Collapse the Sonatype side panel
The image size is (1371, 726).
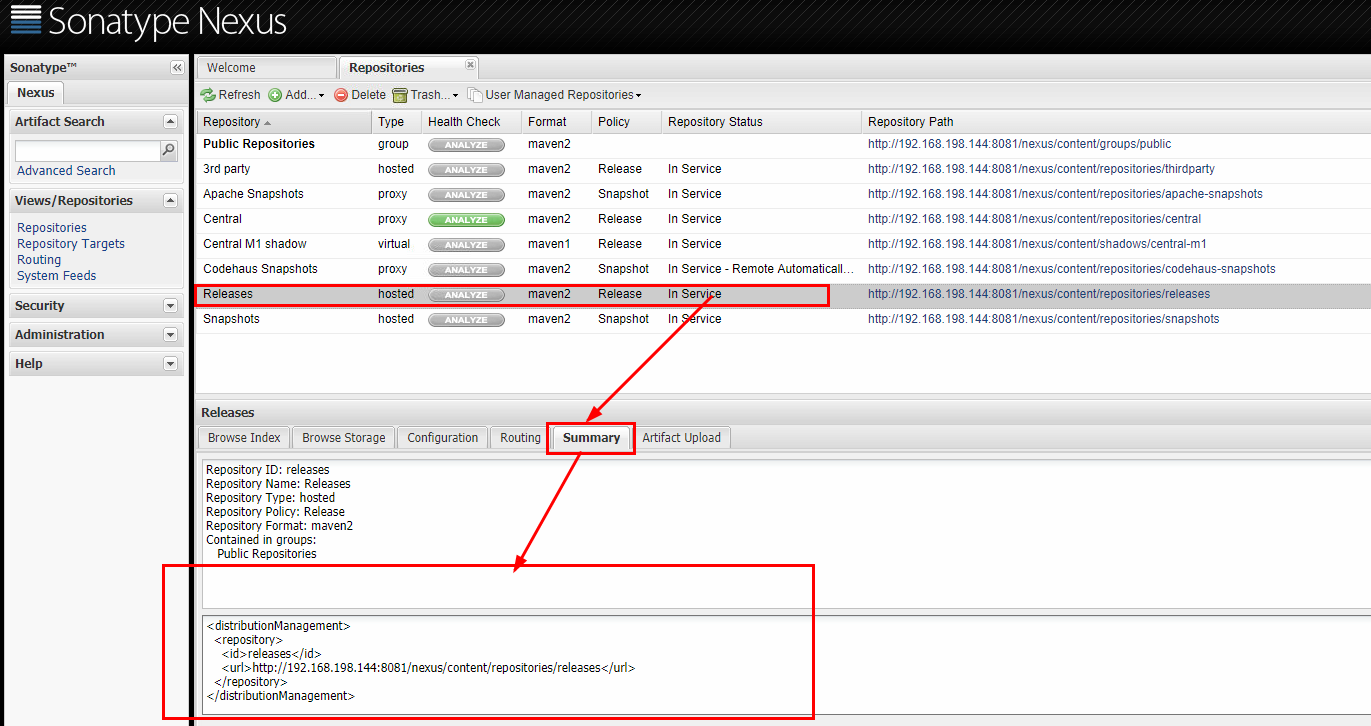pos(177,68)
